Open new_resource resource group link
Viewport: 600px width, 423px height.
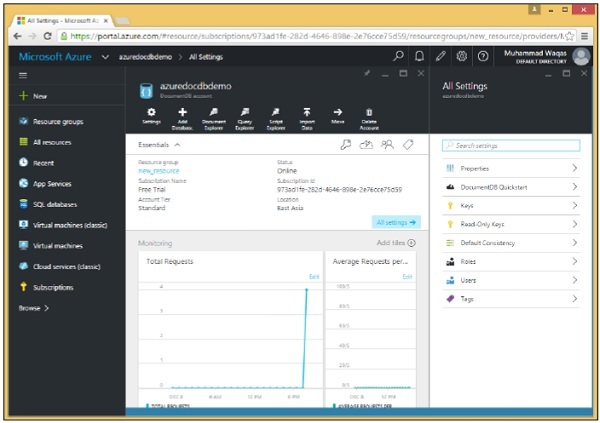click(x=158, y=171)
